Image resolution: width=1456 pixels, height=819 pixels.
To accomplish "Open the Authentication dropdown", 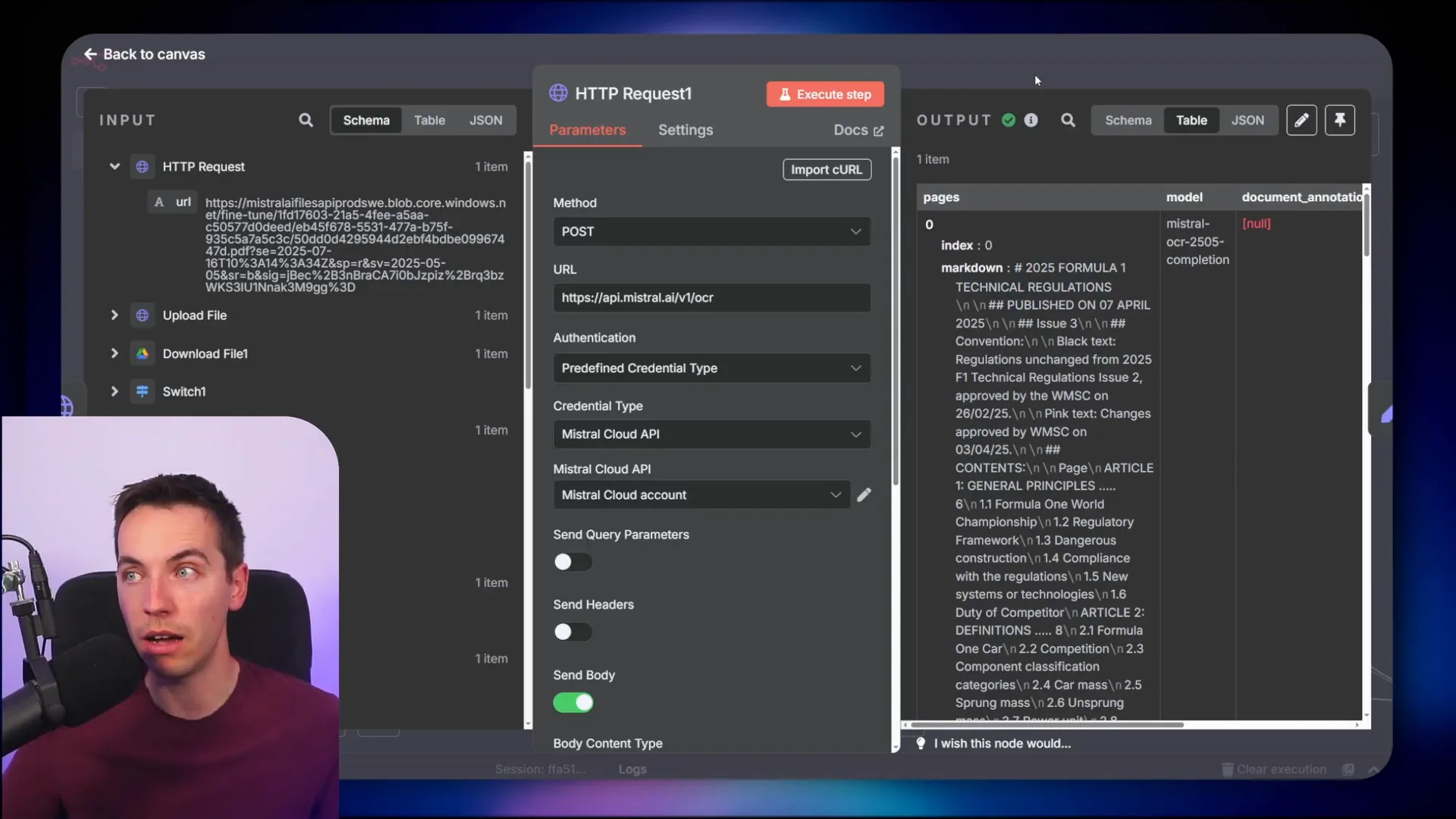I will click(x=711, y=368).
